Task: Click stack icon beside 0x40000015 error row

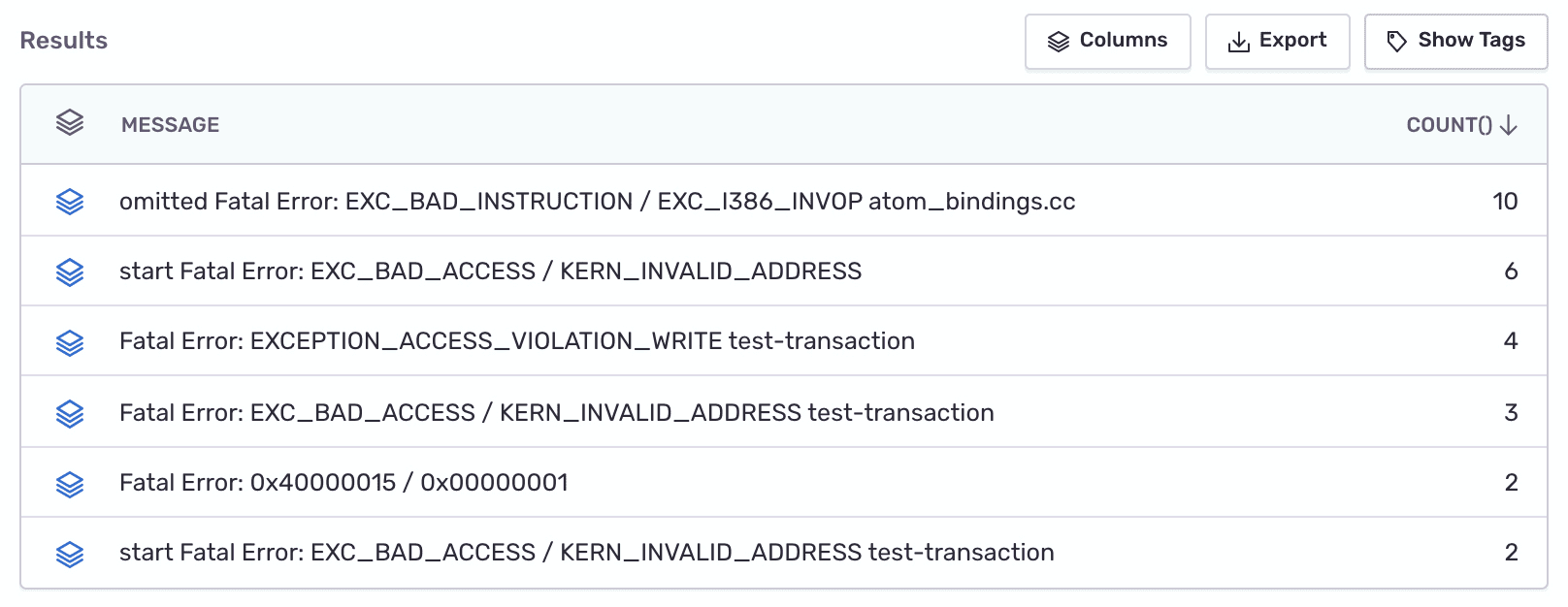Action: (x=70, y=484)
